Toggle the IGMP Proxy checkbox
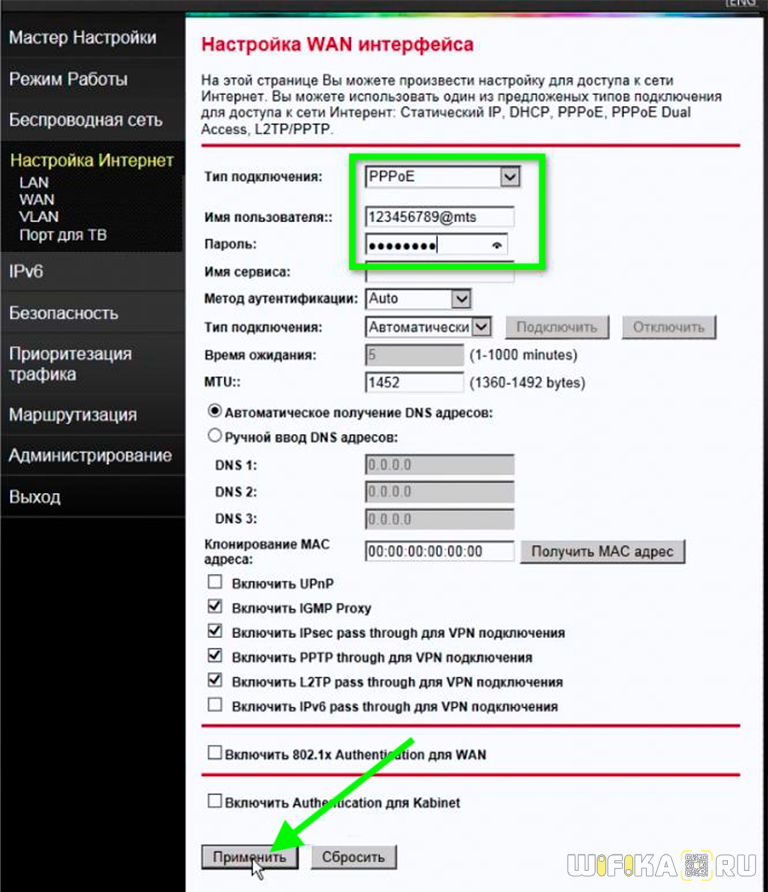The image size is (768, 892). coord(214,606)
